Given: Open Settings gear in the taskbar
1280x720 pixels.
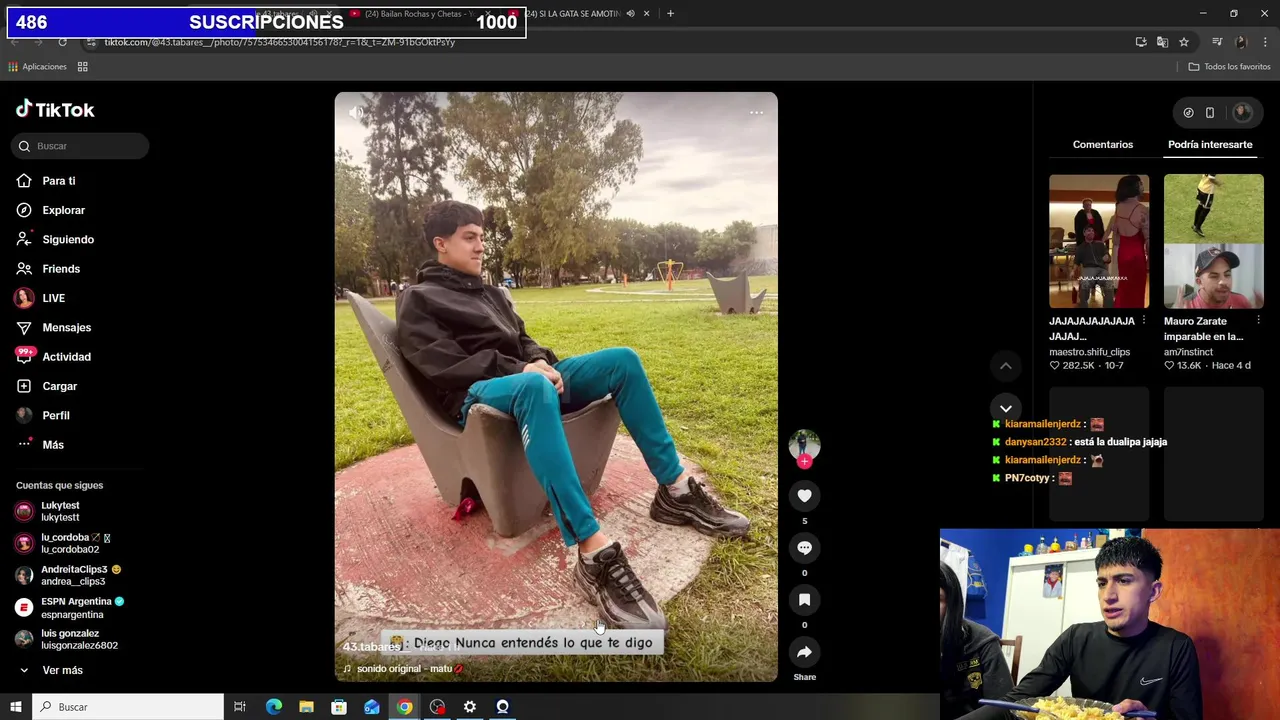Looking at the screenshot, I should coord(470,707).
